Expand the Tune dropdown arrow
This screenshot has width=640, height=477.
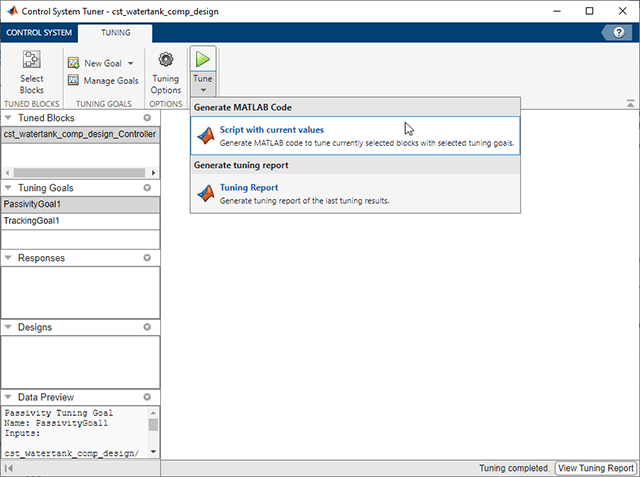click(203, 90)
